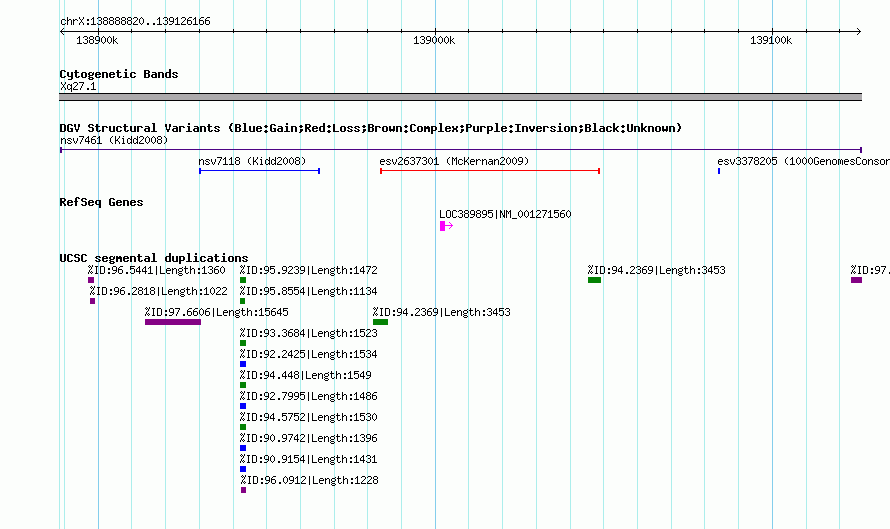Select the nsv7118 (Kidd2008) blue gain bar

(259, 171)
